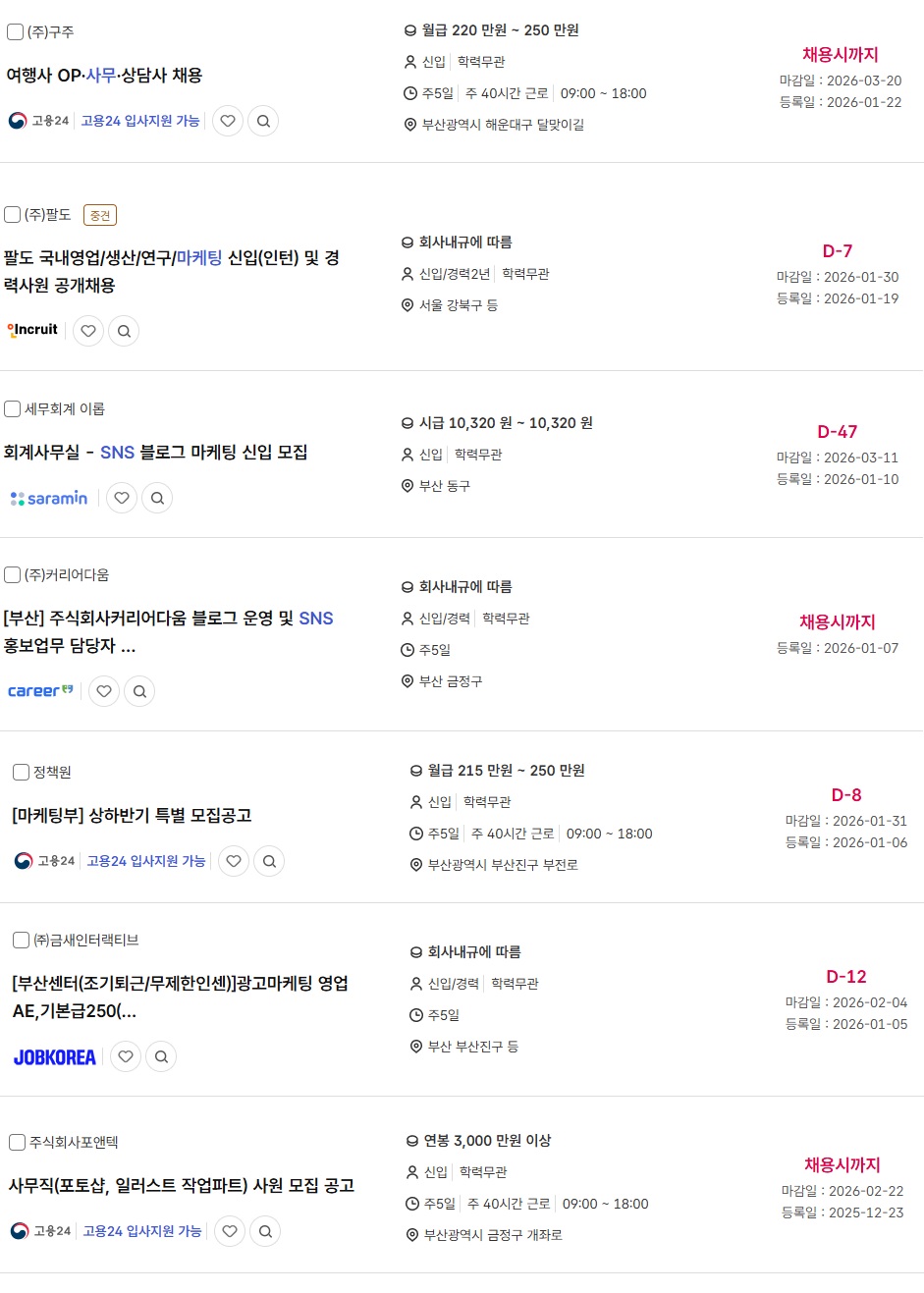This screenshot has height=1293, width=924.
Task: Click 고용24 입사지원 가능 link for 주식회사포앤텍
Action: point(142,1231)
